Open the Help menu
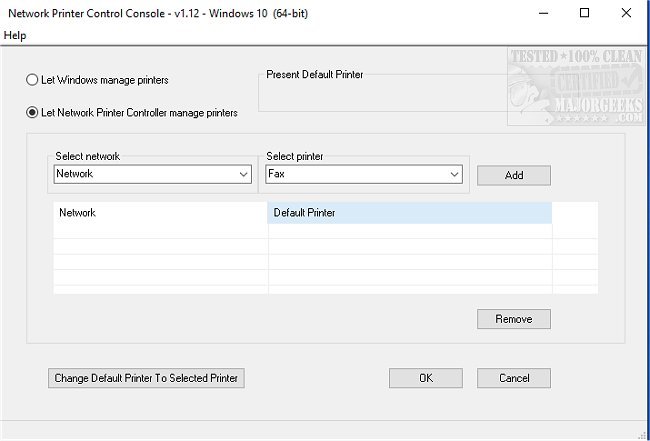This screenshot has height=441, width=650. (15, 36)
